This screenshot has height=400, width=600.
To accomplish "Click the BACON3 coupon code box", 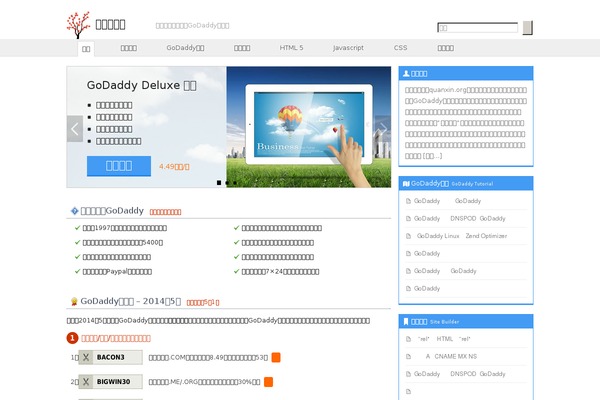I will click(111, 357).
